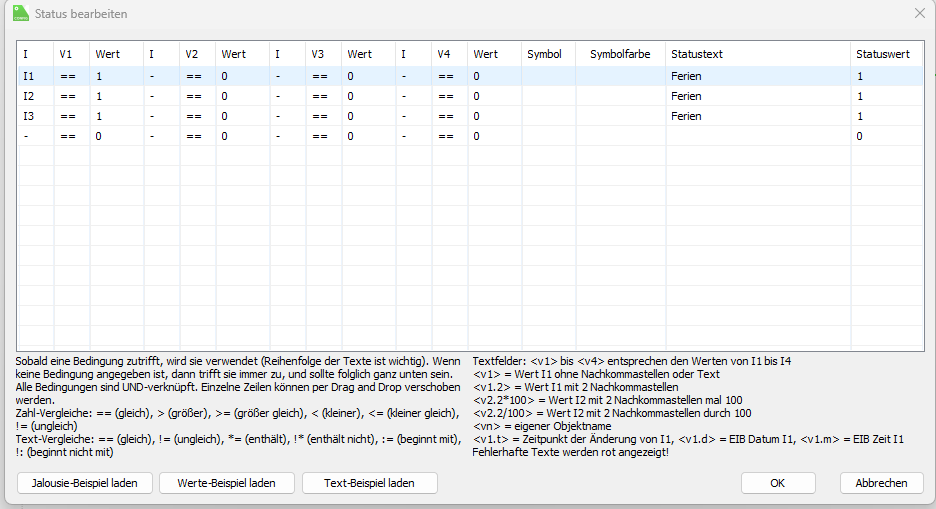This screenshot has height=509, width=936.
Task: Click empty Symbolfarbe cell in I2 row
Action: pos(621,96)
